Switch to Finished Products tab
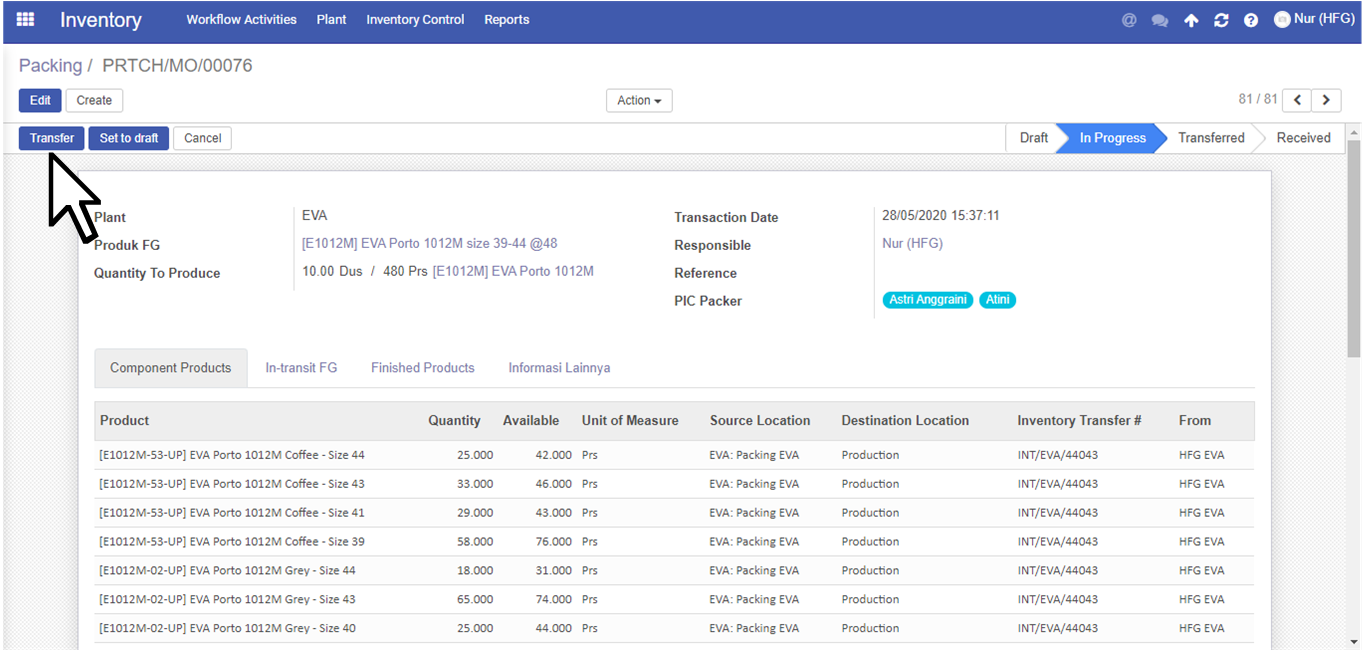Screen dimensions: 1365x651 coord(423,368)
